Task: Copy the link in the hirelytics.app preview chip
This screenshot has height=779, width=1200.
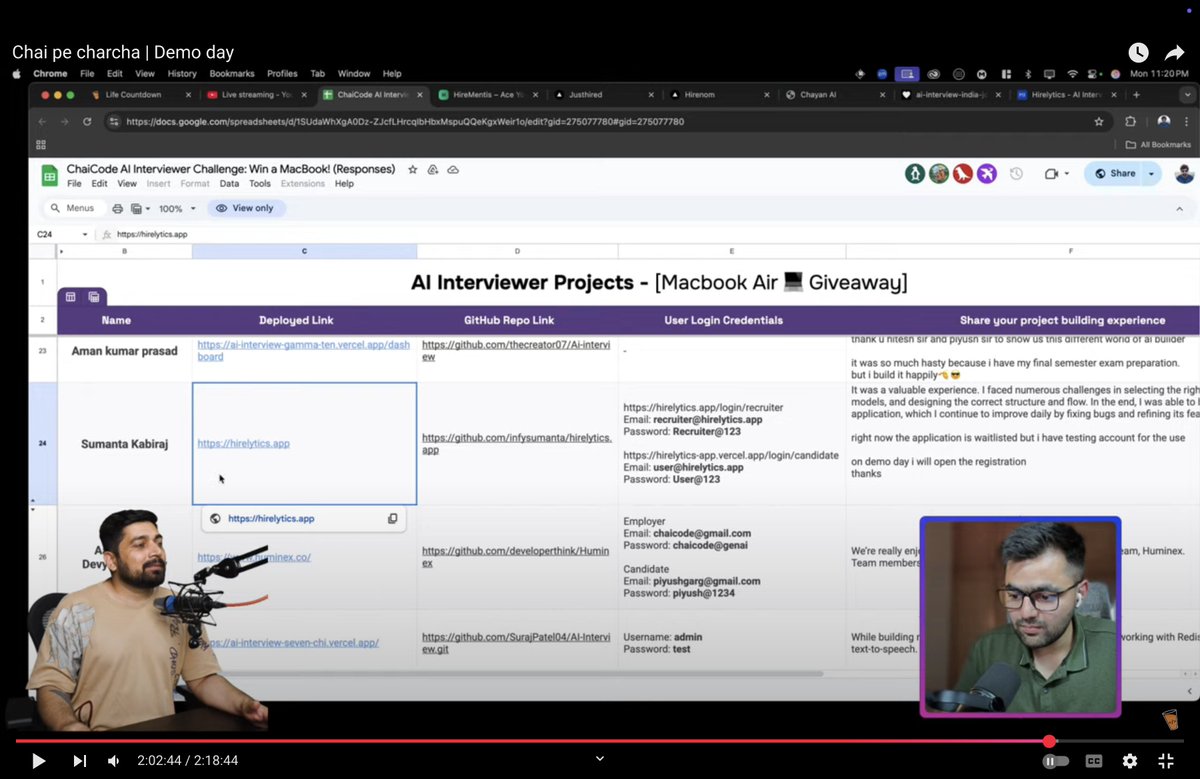Action: (x=392, y=519)
